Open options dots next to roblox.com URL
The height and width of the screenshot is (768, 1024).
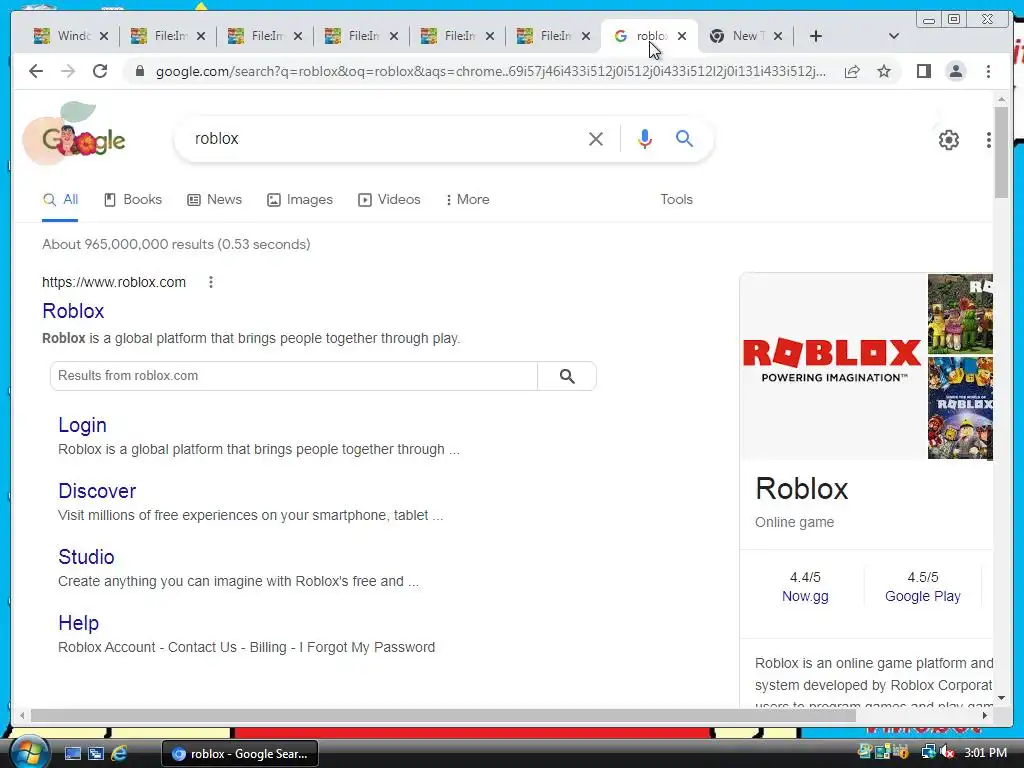(210, 282)
